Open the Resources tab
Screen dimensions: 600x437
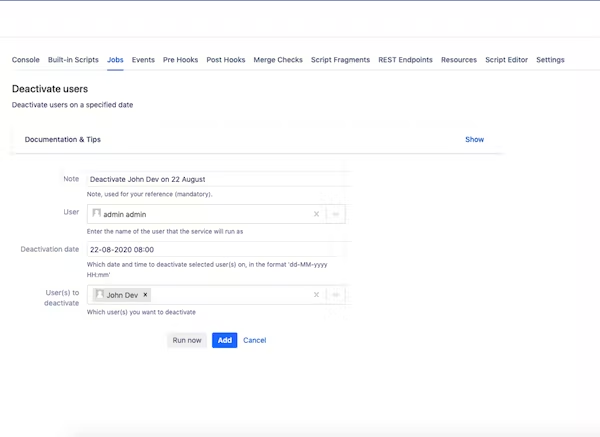459,60
